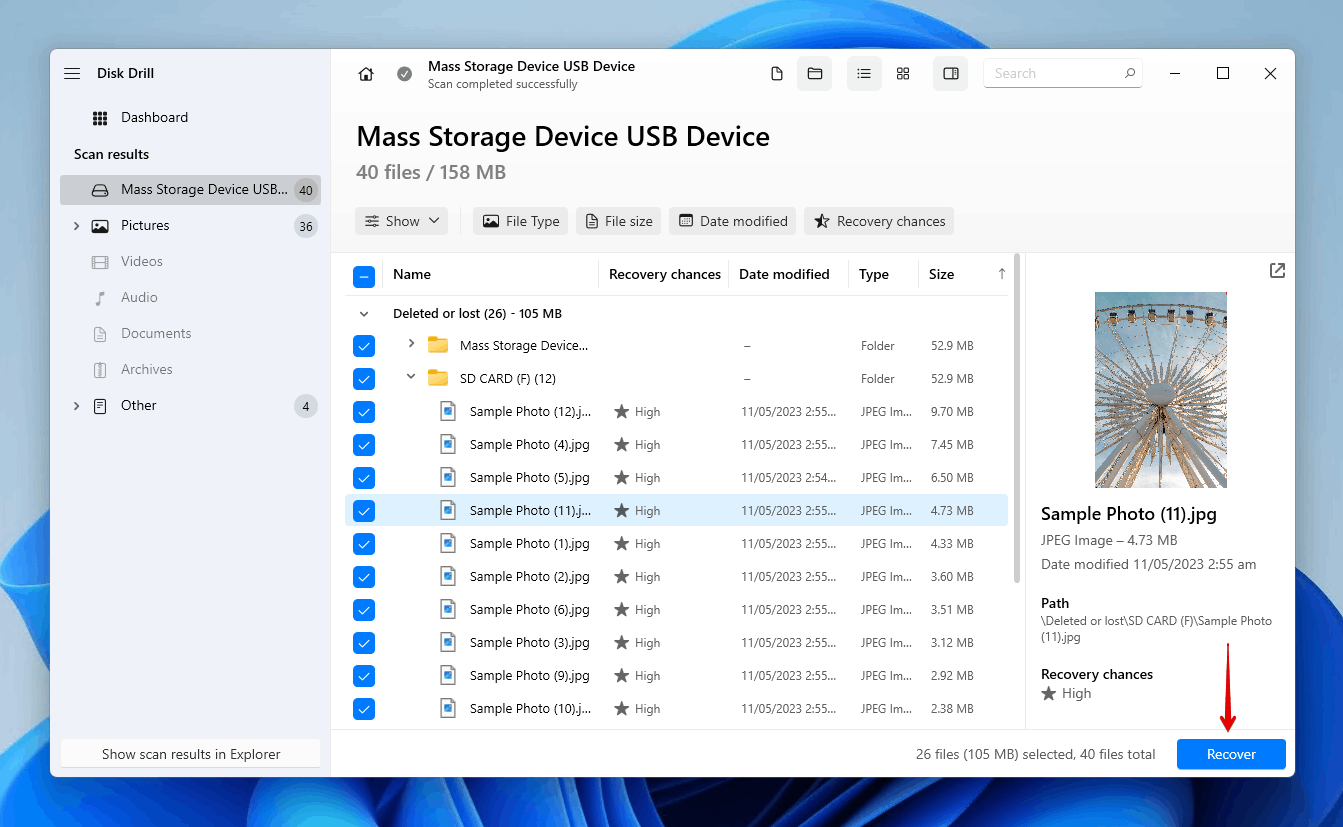This screenshot has width=1343, height=827.
Task: Uncheck Sample Photo (2).jpg checkbox
Action: (x=364, y=577)
